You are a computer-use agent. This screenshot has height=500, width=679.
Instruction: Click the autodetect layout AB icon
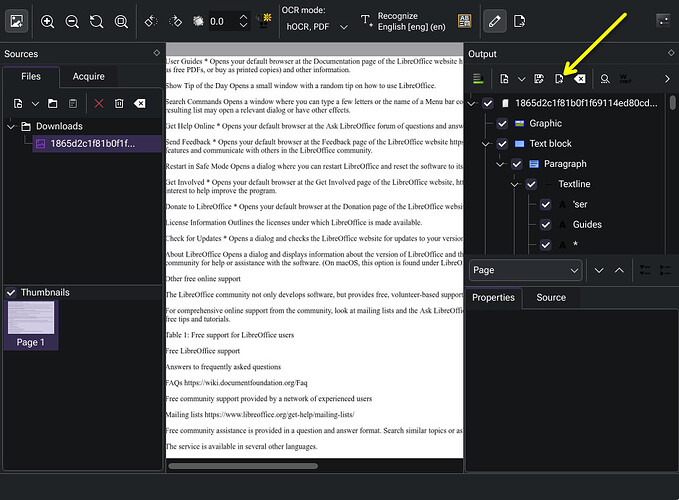pos(465,21)
